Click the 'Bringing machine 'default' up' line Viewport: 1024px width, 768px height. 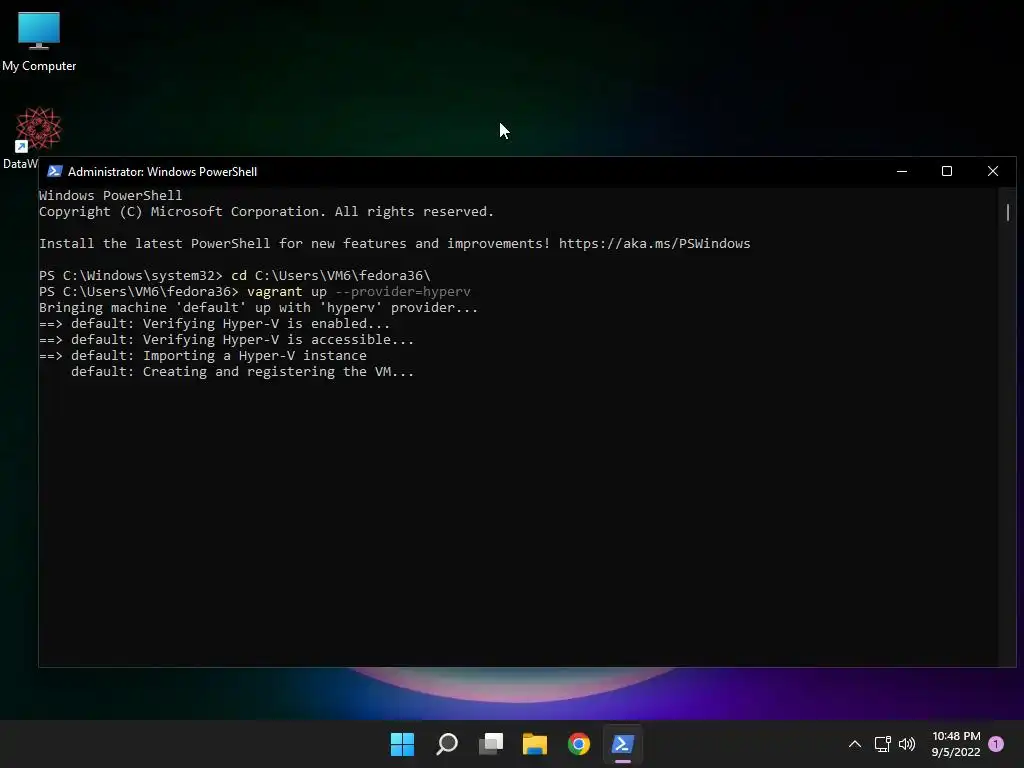click(x=258, y=308)
